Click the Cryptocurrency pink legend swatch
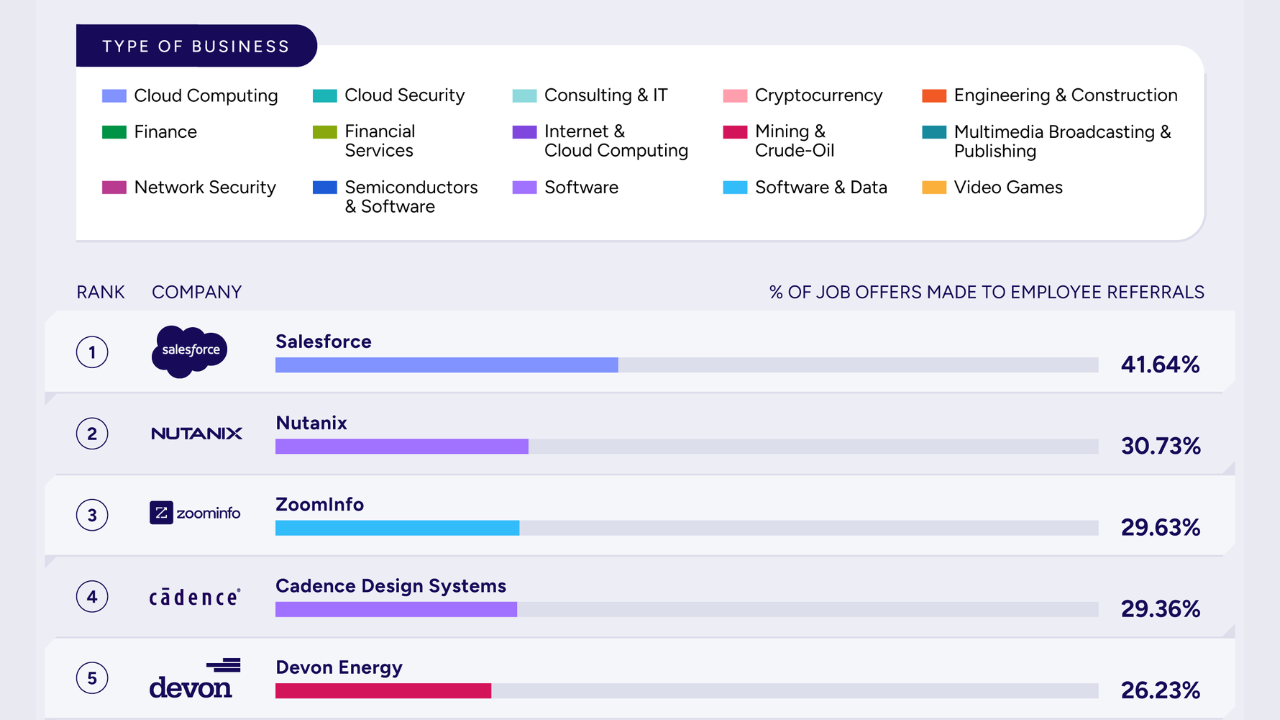The width and height of the screenshot is (1280, 720). click(x=735, y=96)
